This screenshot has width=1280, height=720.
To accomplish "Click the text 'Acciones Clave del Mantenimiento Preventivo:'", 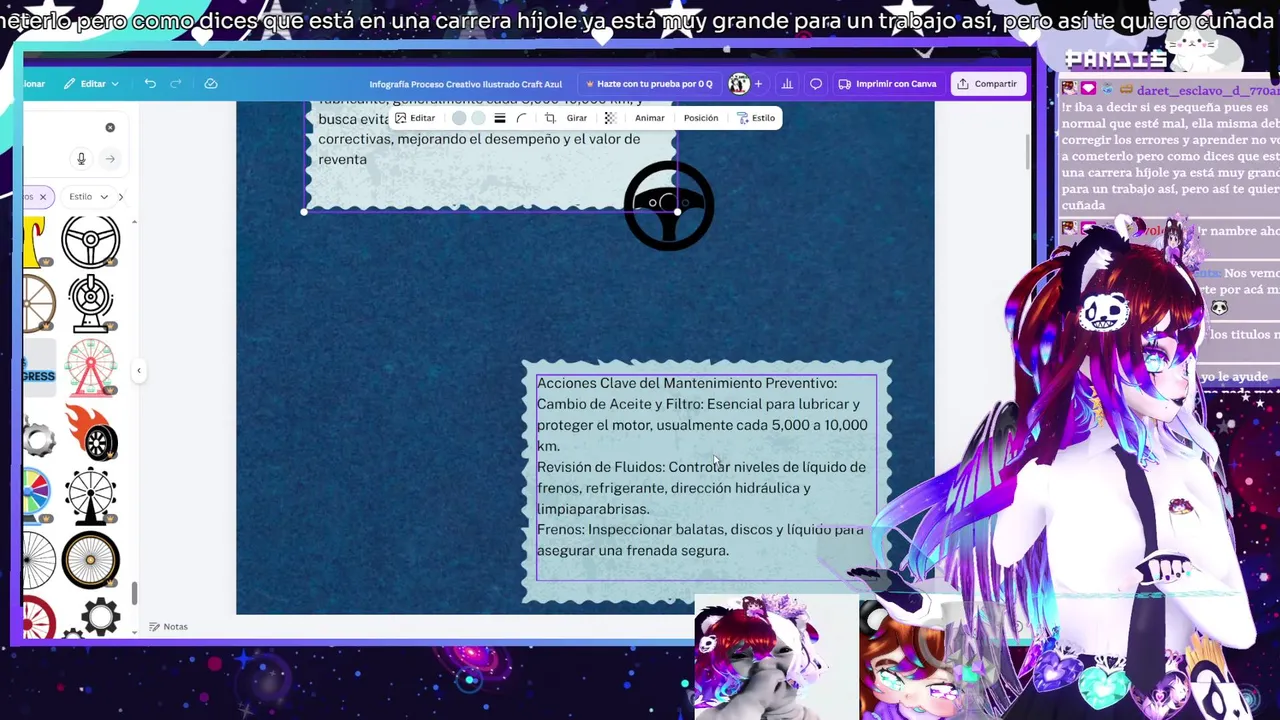I will 687,383.
